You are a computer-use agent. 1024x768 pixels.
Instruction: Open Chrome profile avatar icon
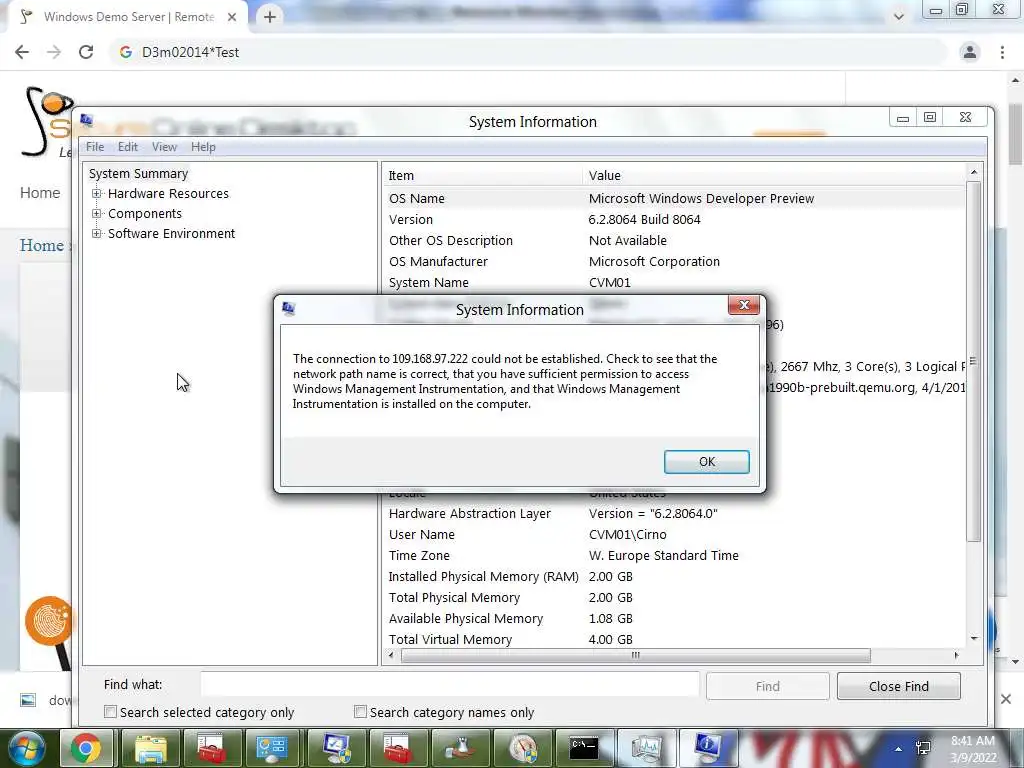pyautogui.click(x=970, y=52)
